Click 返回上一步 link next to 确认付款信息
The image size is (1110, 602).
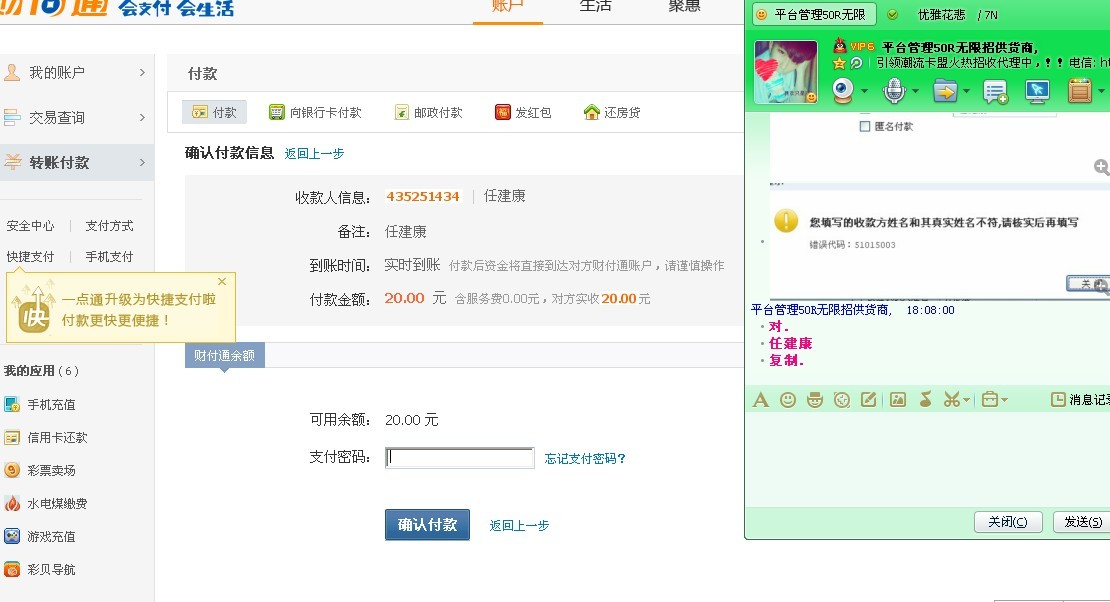coord(314,154)
